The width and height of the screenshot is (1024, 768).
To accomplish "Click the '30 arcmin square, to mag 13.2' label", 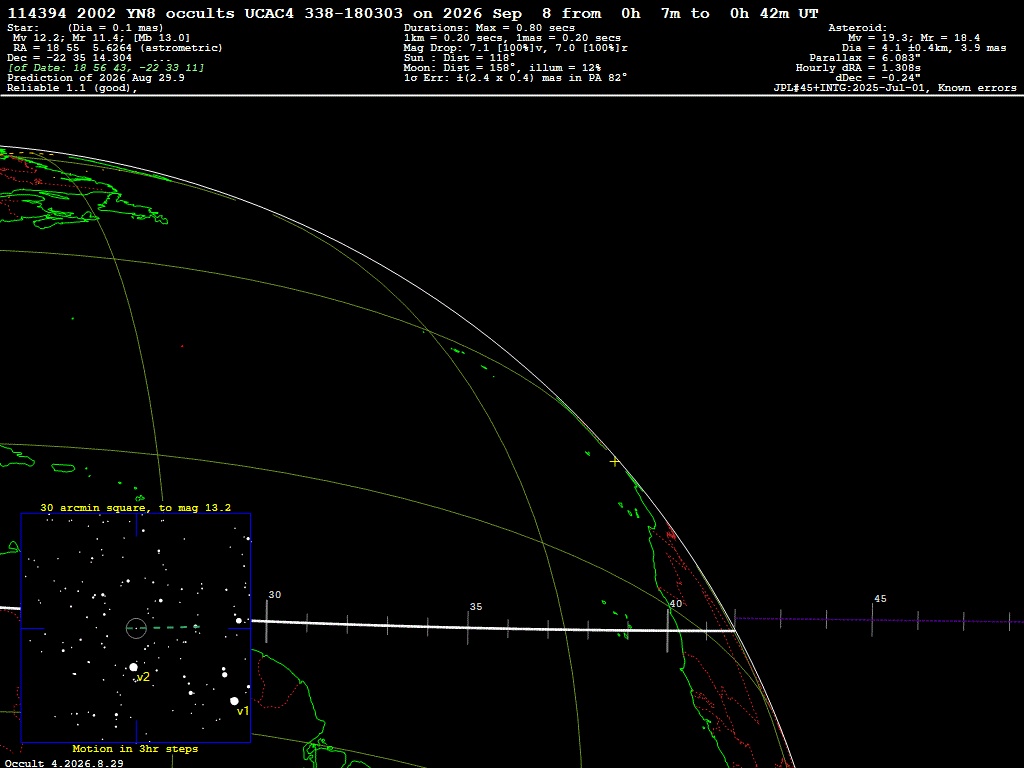I will point(135,507).
